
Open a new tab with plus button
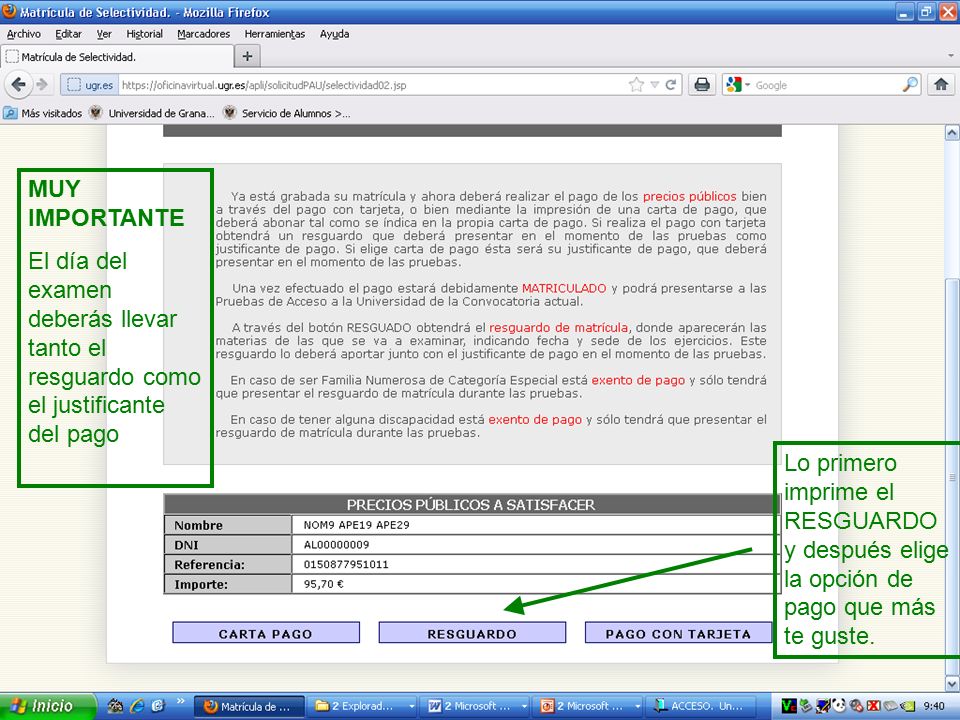tap(247, 56)
